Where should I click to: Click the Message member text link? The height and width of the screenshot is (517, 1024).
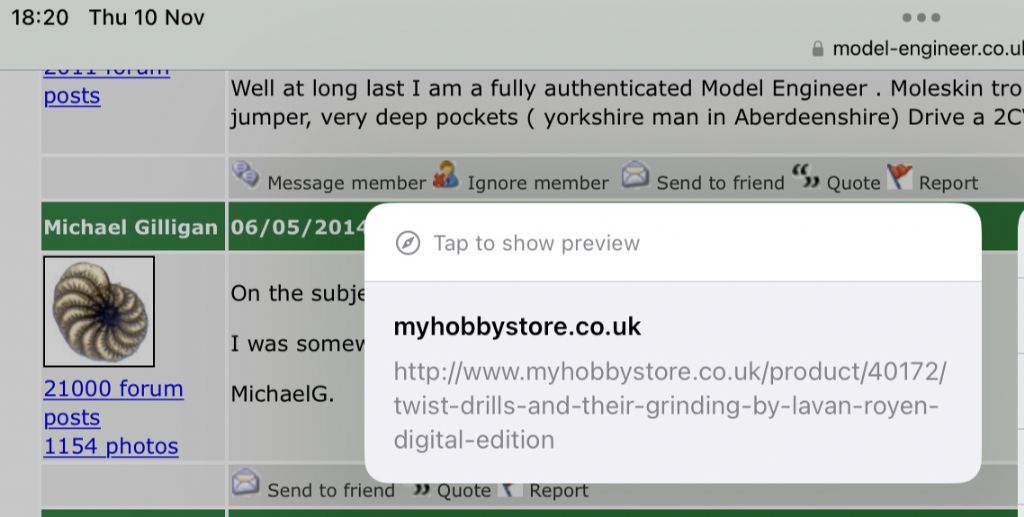point(347,183)
